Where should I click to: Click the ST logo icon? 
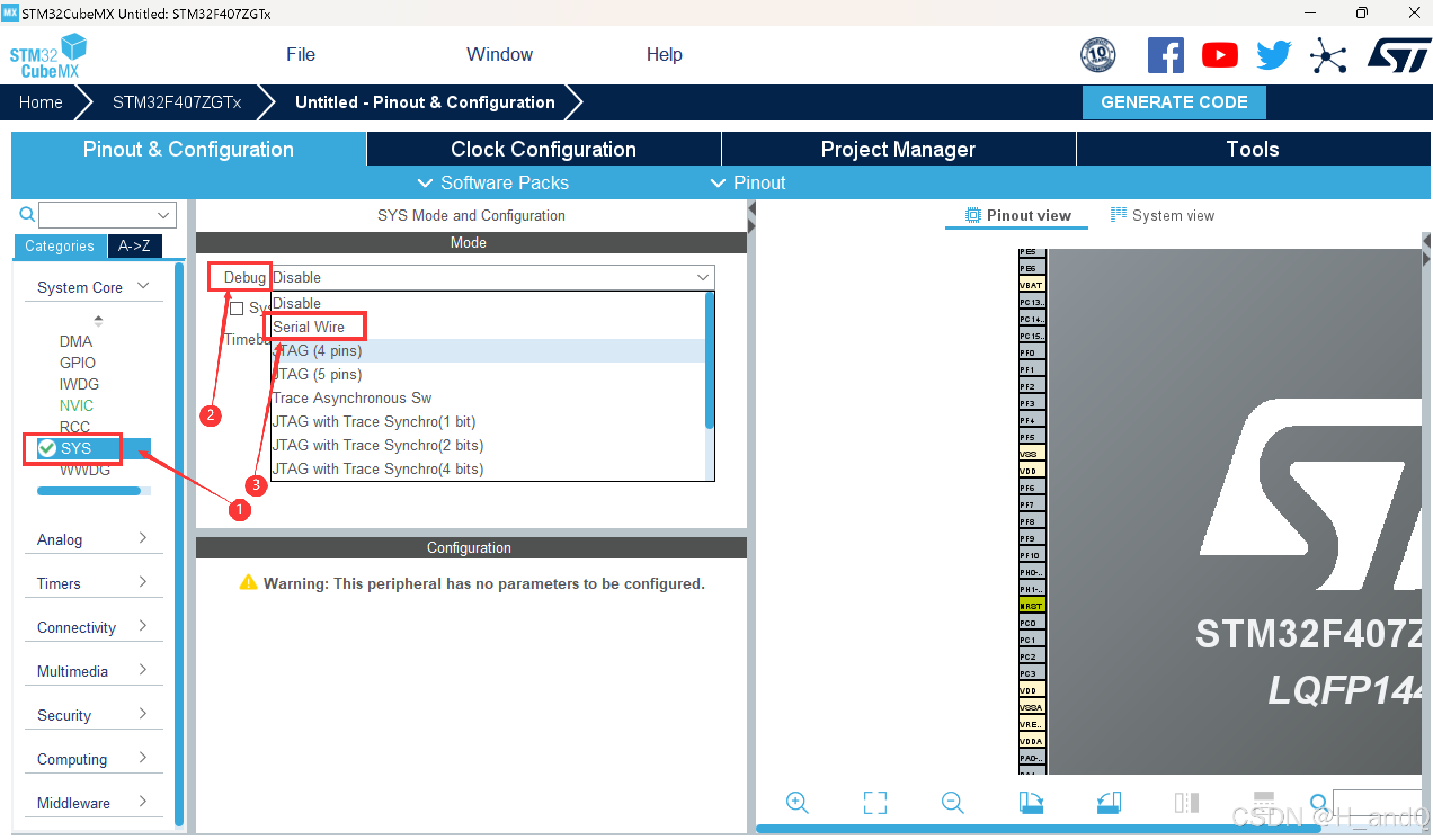(x=1399, y=55)
